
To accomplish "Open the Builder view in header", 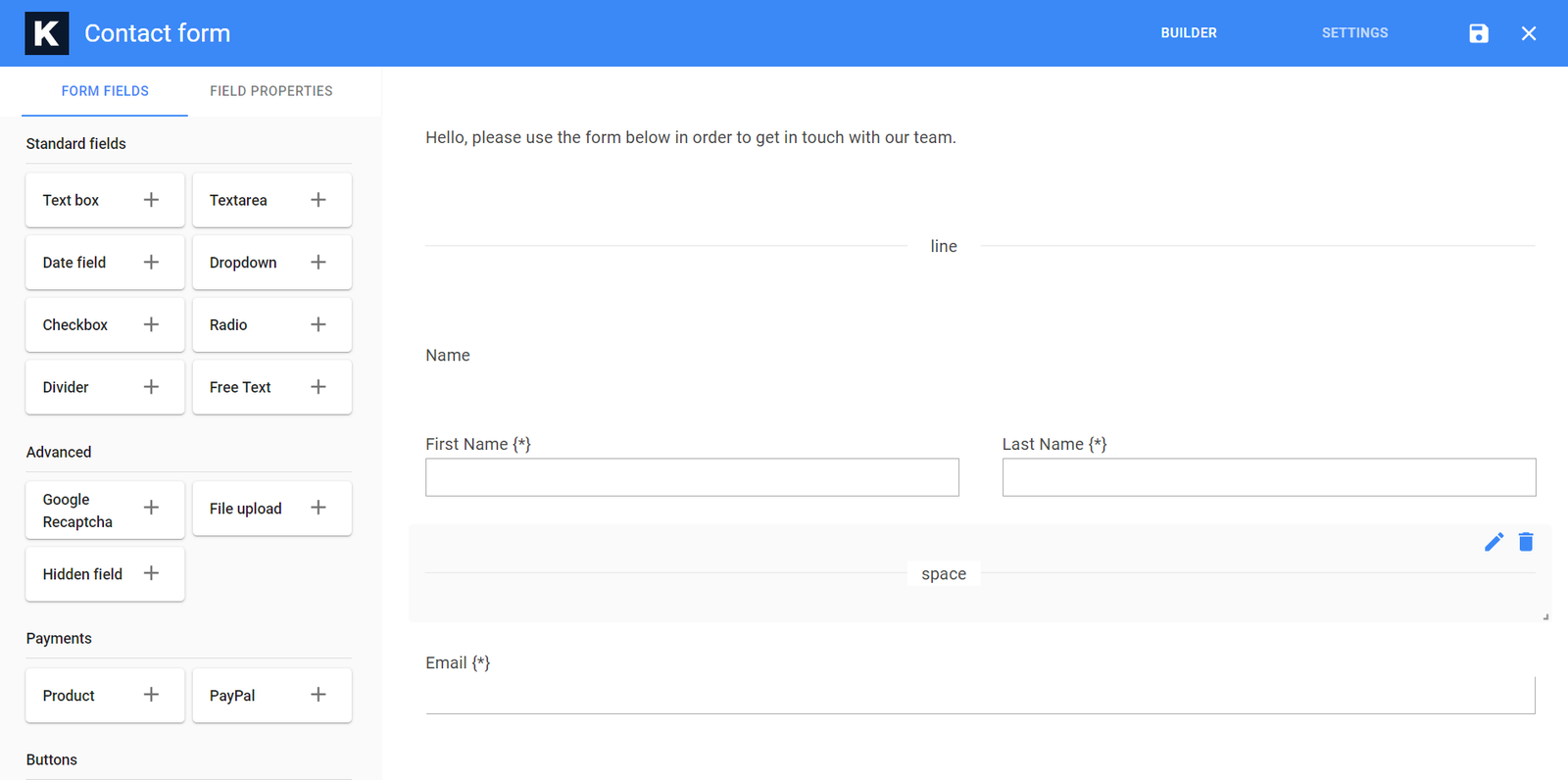I will (1189, 33).
